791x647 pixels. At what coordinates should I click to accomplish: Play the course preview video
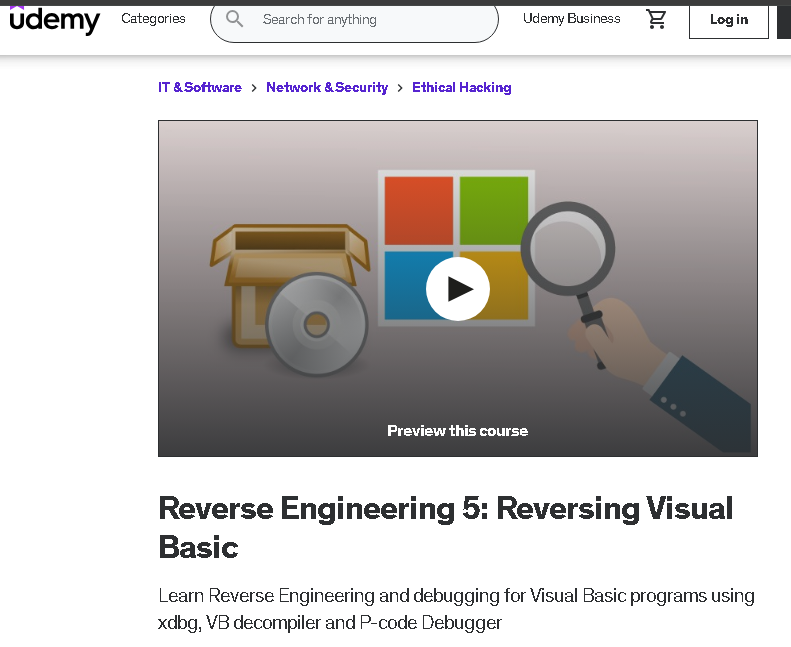click(x=458, y=289)
